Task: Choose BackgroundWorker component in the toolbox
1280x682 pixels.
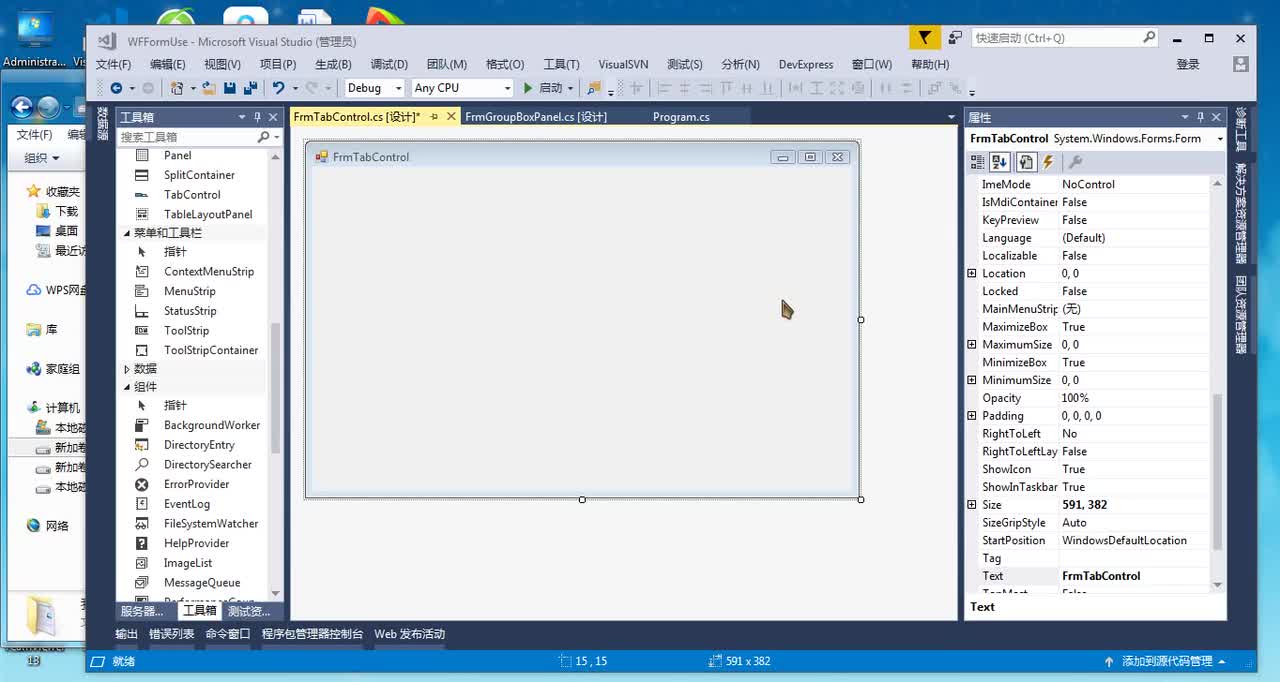Action: pyautogui.click(x=212, y=425)
